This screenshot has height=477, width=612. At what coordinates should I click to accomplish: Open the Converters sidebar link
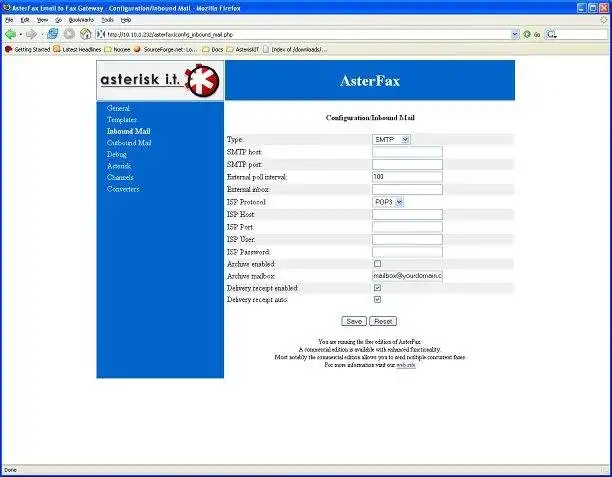point(123,189)
